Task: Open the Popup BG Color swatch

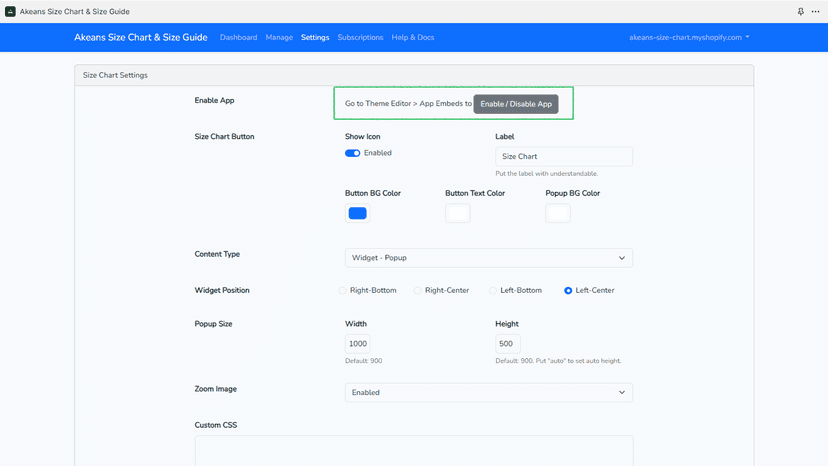Action: tap(558, 213)
